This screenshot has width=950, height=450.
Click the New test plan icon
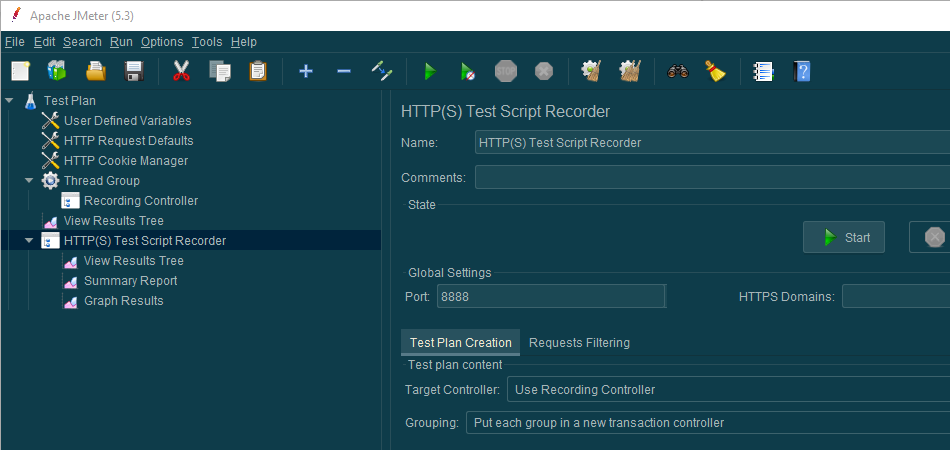pos(20,71)
